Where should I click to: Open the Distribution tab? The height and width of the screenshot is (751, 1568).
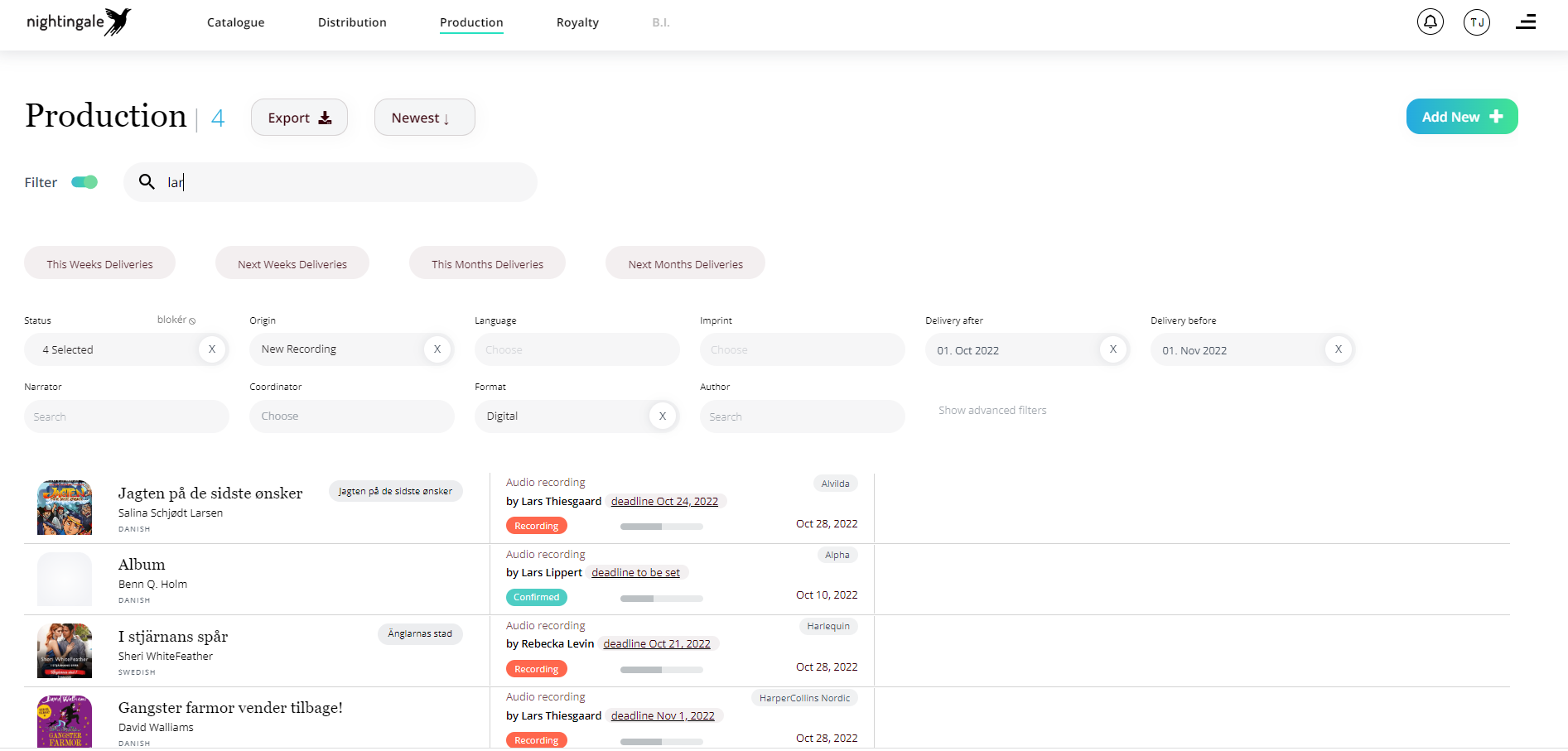pos(352,22)
